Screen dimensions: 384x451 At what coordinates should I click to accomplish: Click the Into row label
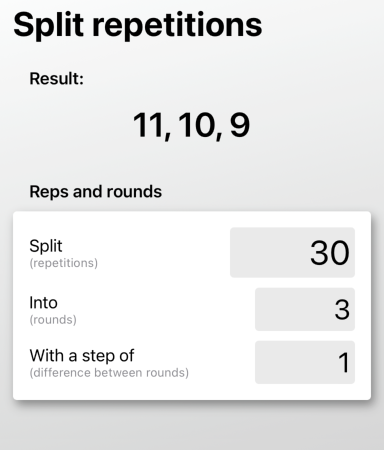click(x=43, y=303)
